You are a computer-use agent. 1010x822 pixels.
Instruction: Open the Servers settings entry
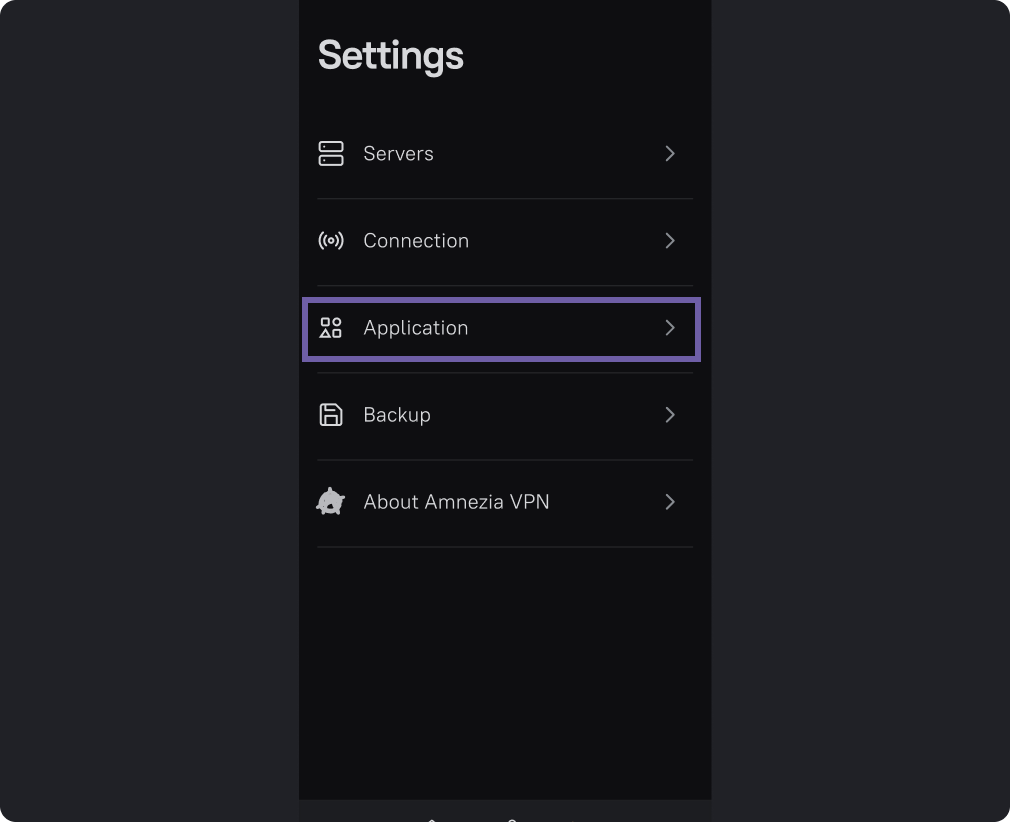tap(398, 154)
